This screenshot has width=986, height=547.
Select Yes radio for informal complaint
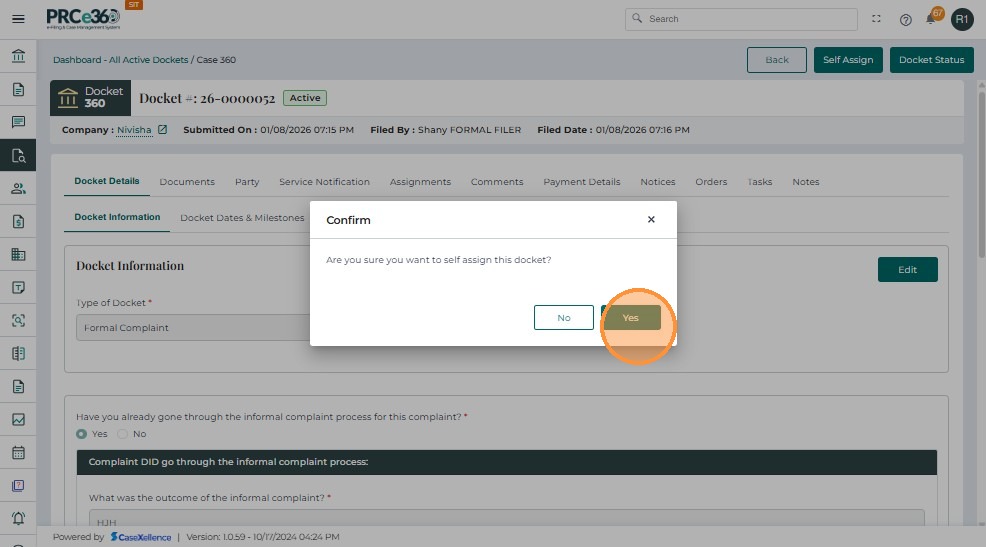click(82, 434)
